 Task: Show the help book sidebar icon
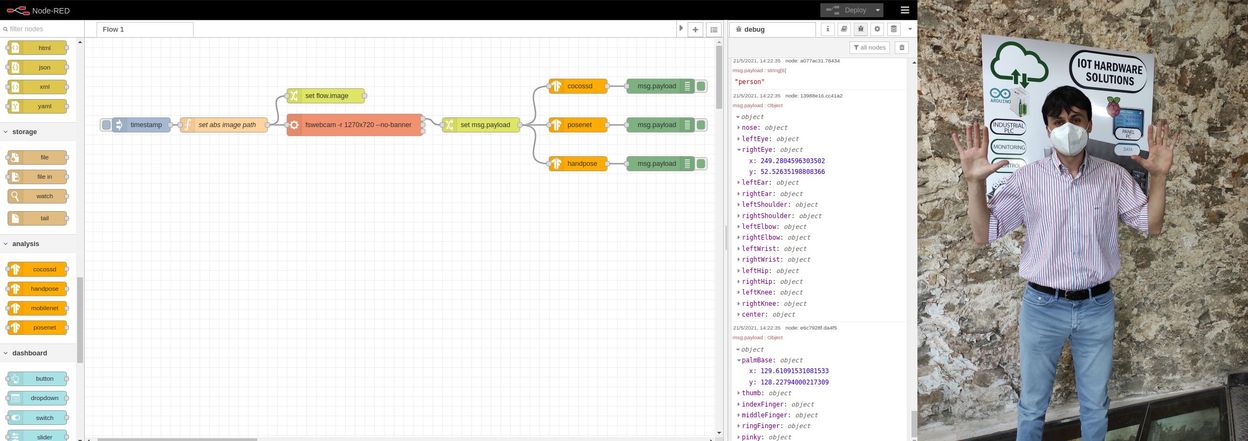pos(844,30)
